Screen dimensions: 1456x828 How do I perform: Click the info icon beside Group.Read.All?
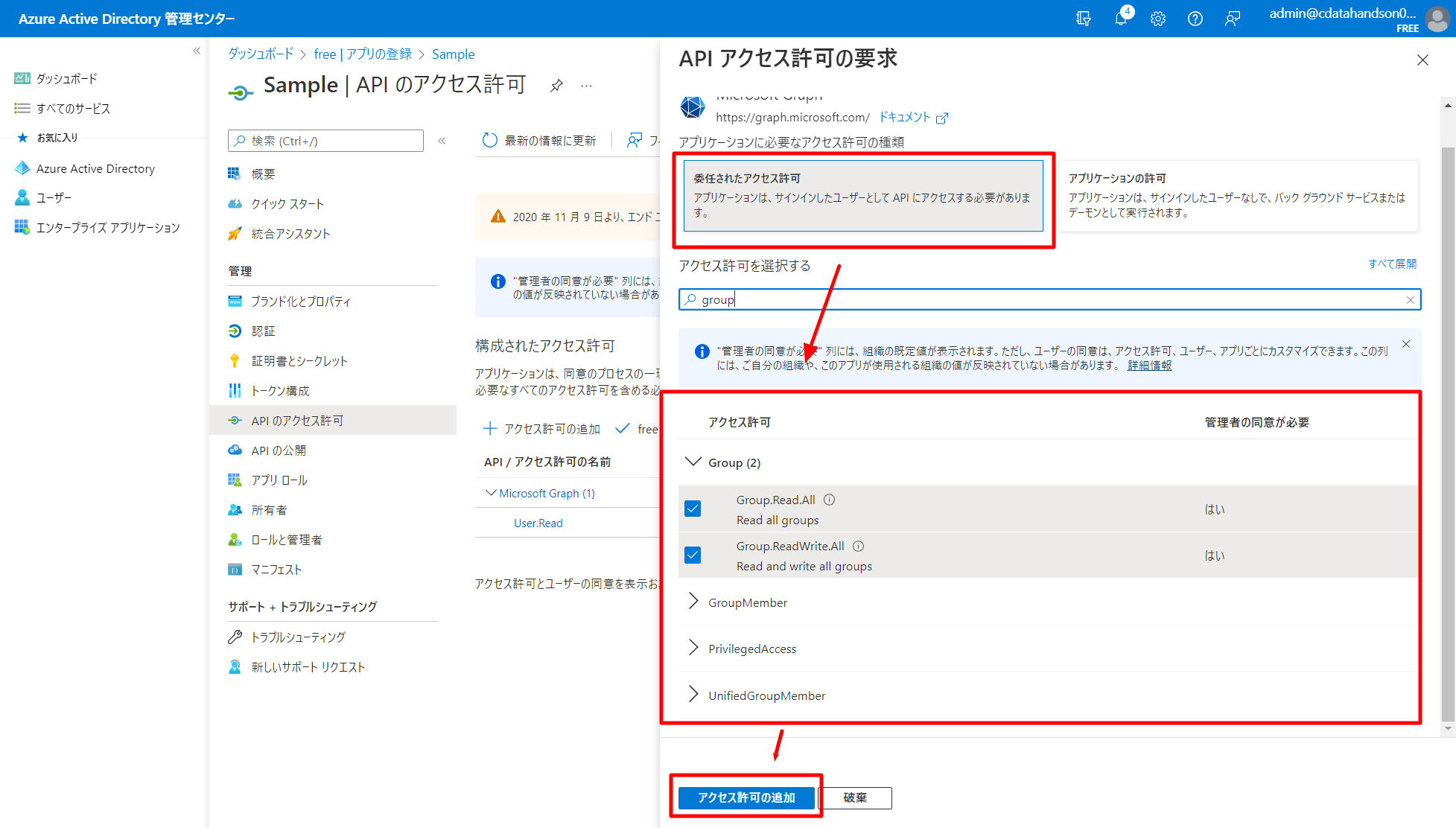(x=829, y=500)
